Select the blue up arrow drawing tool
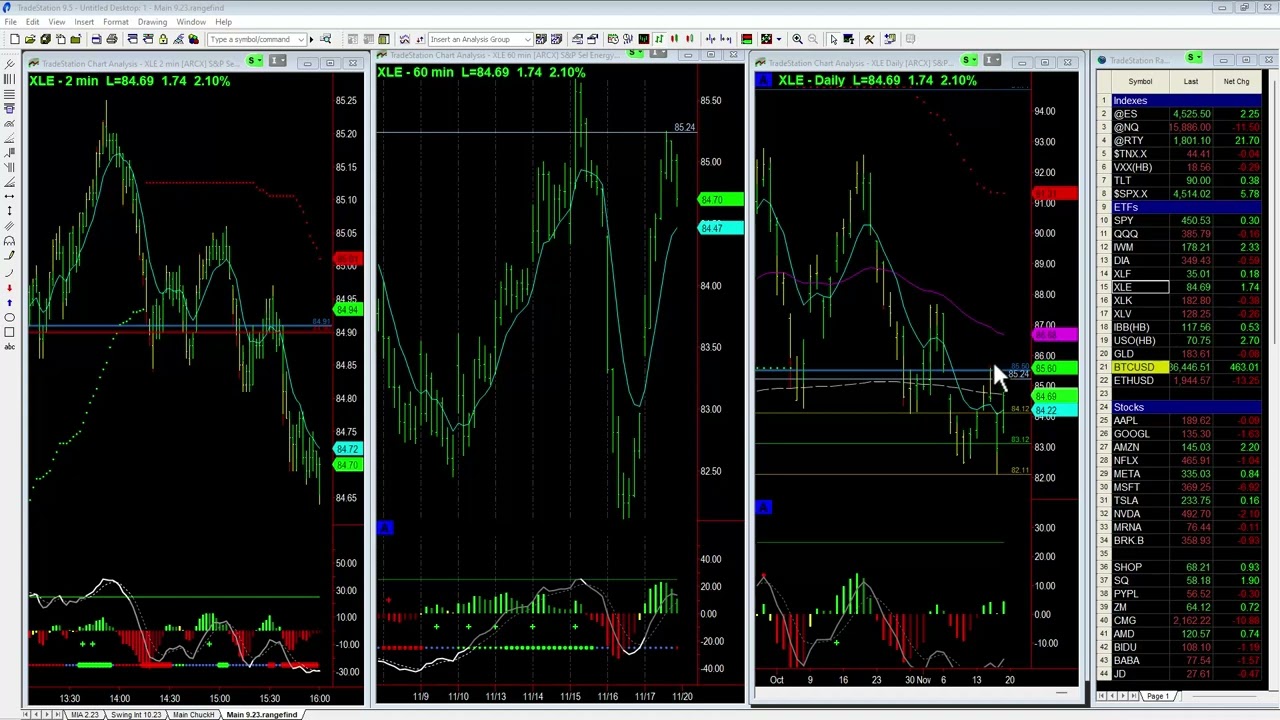 [9, 303]
